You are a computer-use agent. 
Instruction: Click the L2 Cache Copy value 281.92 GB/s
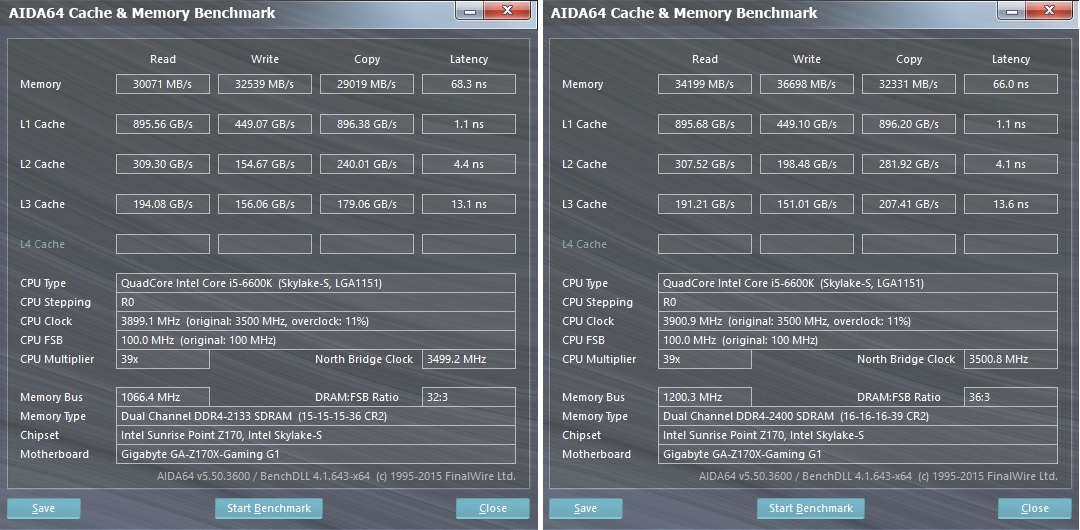[x=909, y=164]
